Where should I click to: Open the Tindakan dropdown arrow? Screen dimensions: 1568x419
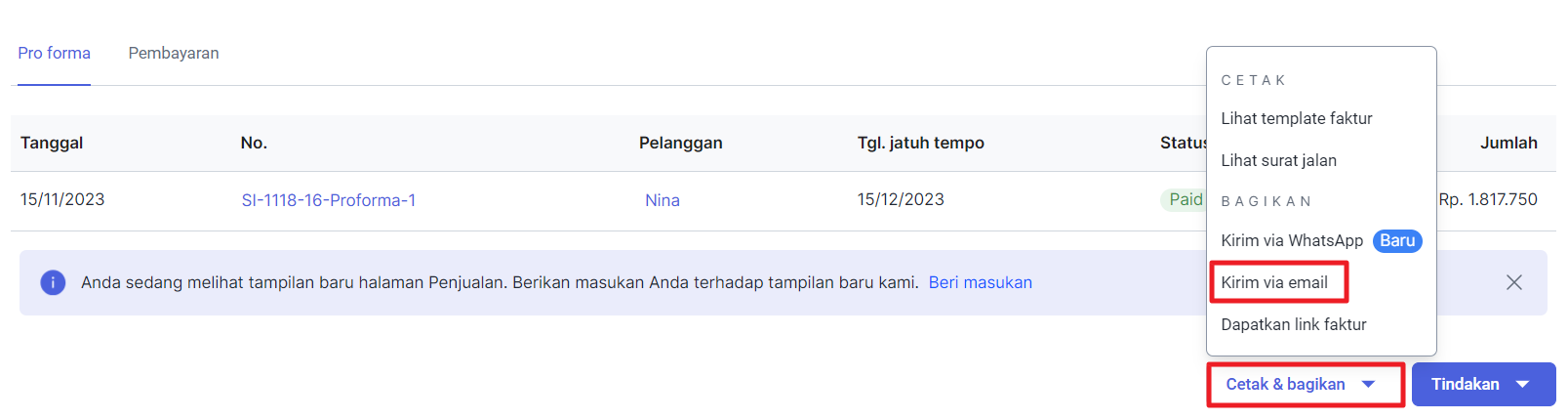point(1522,385)
